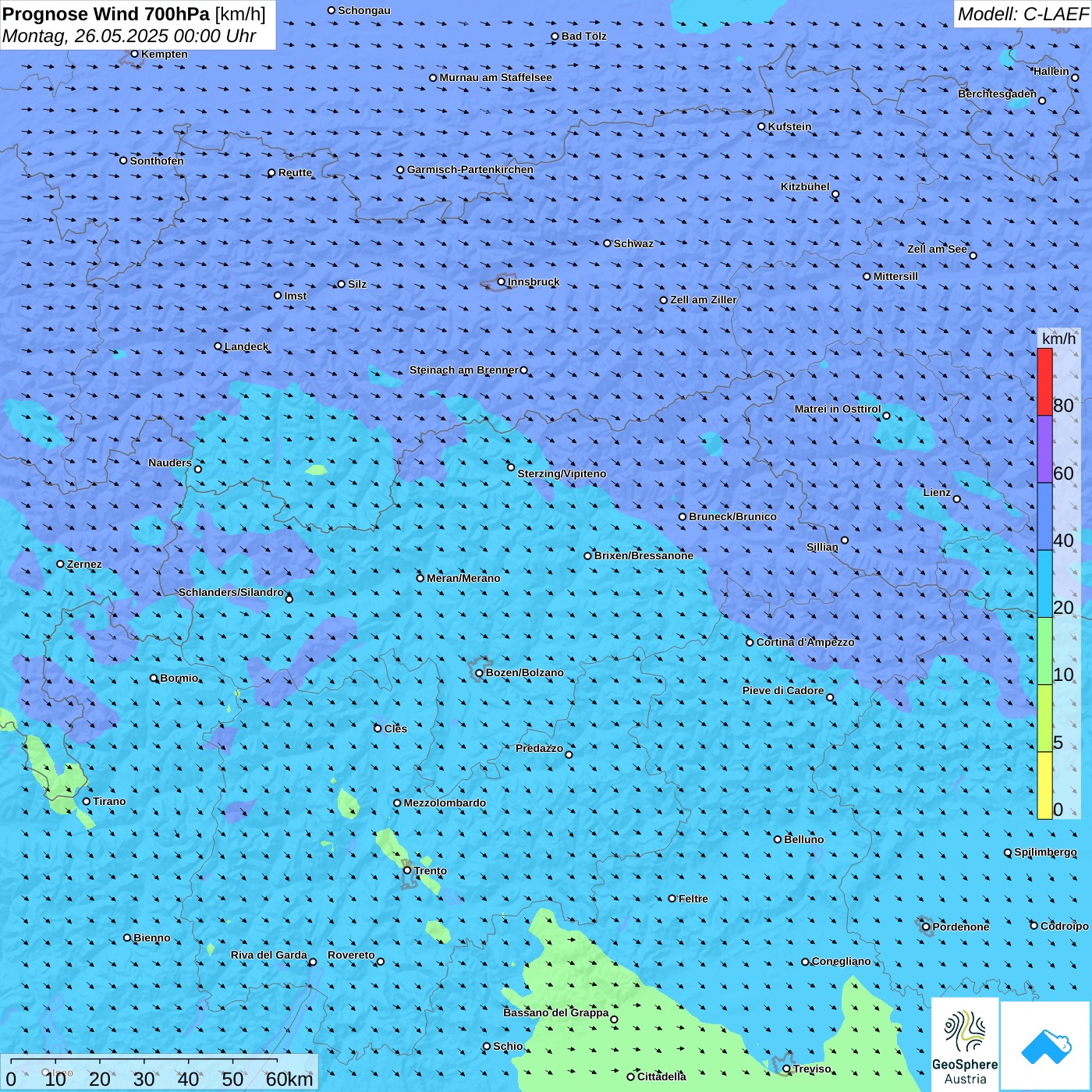Click the '60km' scale bar label

(289, 1079)
